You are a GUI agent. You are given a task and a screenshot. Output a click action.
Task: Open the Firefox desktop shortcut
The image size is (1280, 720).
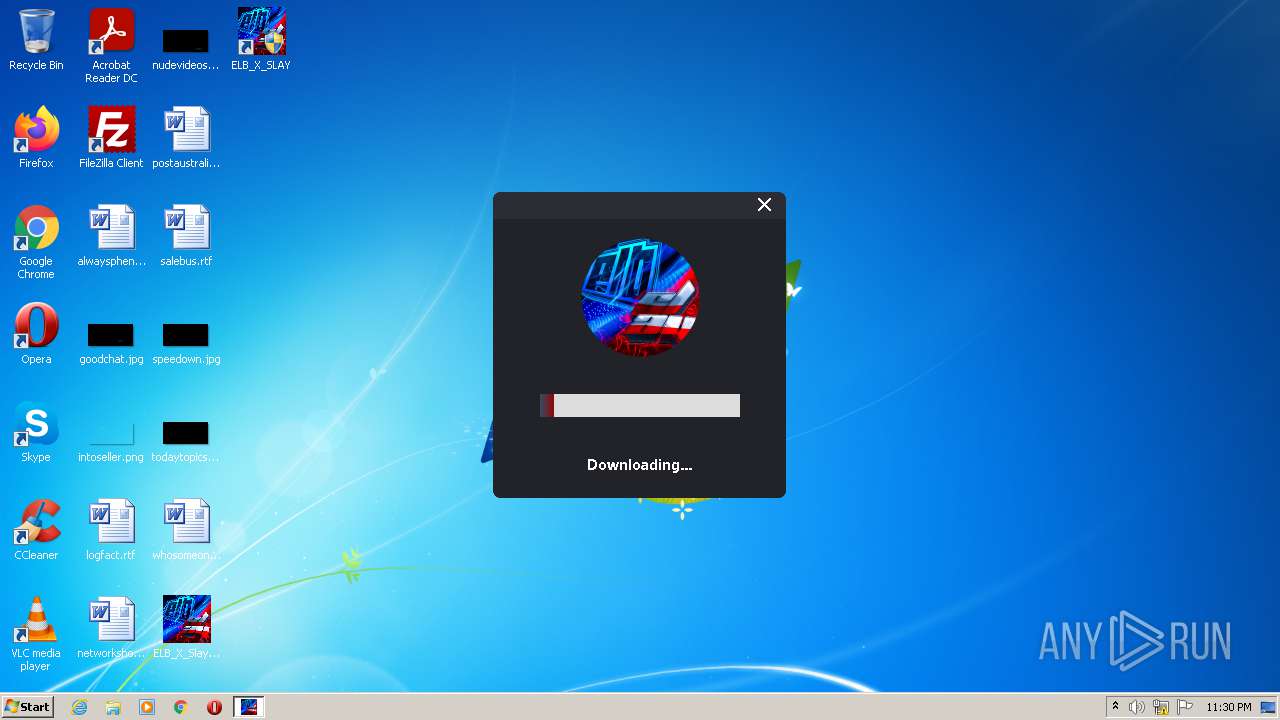[36, 138]
